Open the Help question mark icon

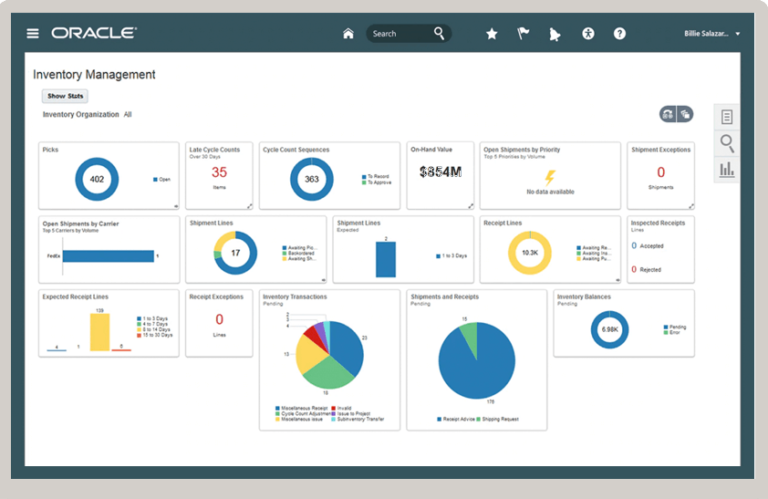pyautogui.click(x=620, y=33)
